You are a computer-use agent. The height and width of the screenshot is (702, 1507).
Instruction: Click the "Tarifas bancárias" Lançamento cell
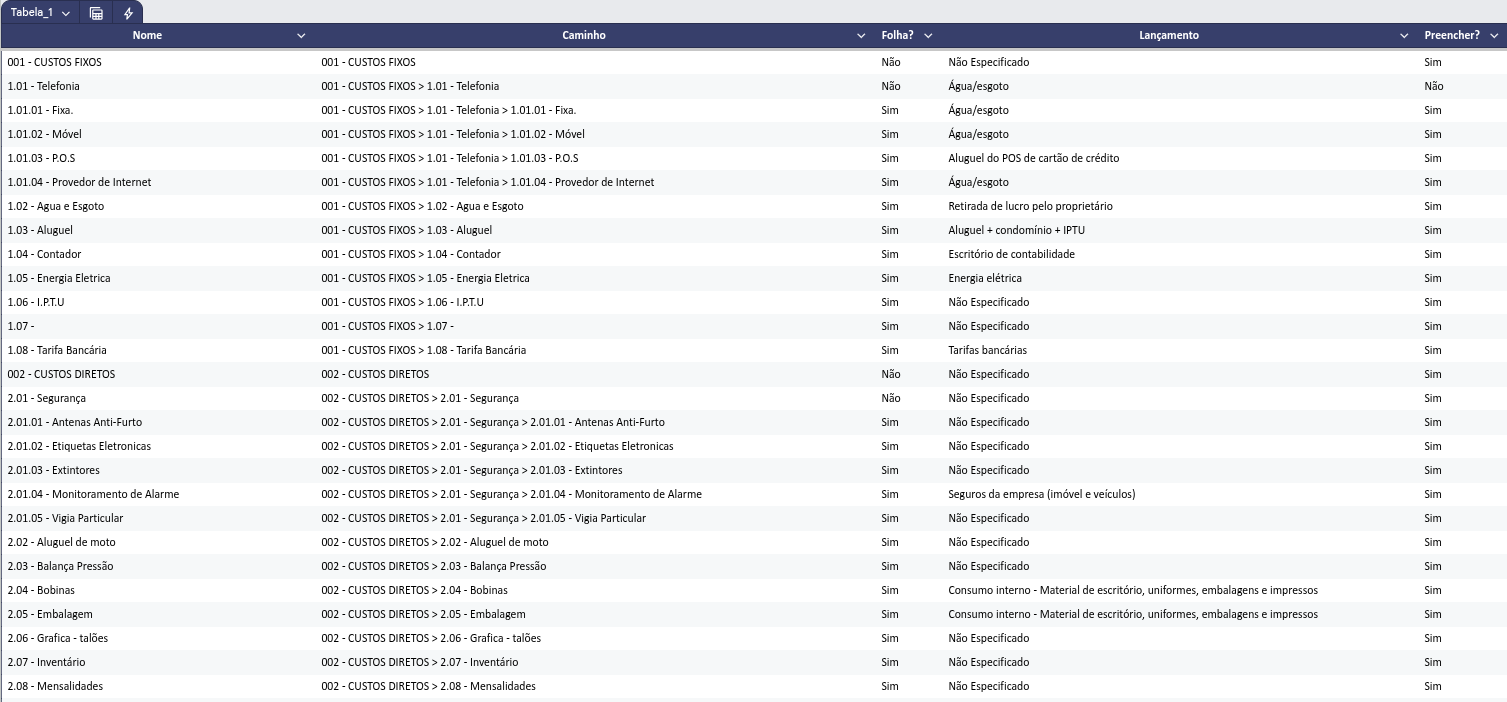pyautogui.click(x=987, y=350)
